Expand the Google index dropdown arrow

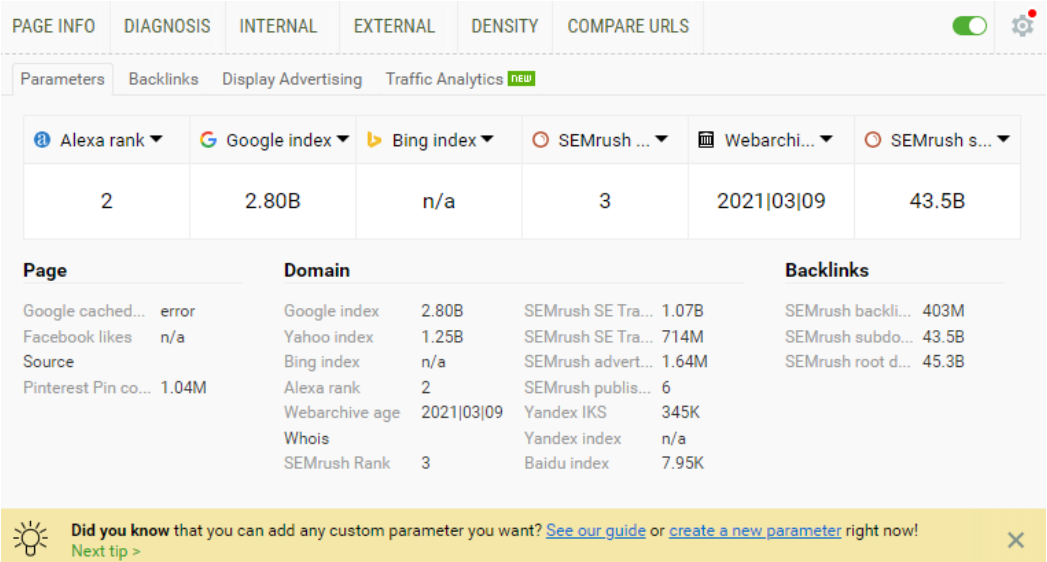[x=343, y=139]
